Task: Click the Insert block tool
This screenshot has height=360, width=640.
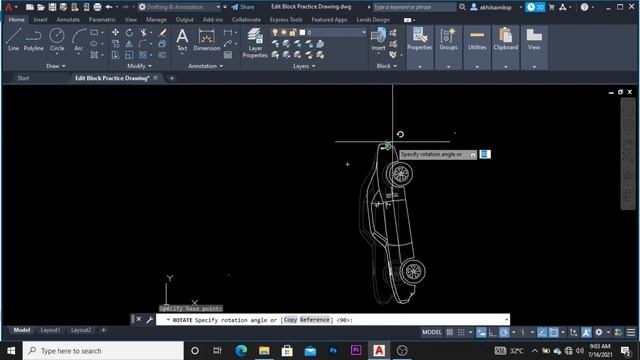Action: point(378,39)
